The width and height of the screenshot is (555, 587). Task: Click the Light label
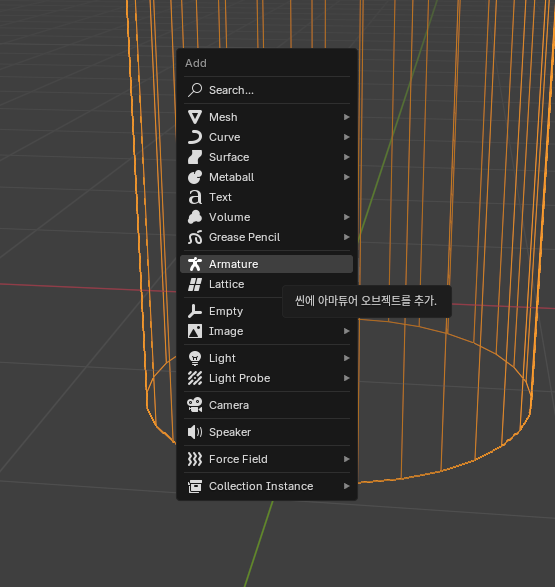pos(222,359)
